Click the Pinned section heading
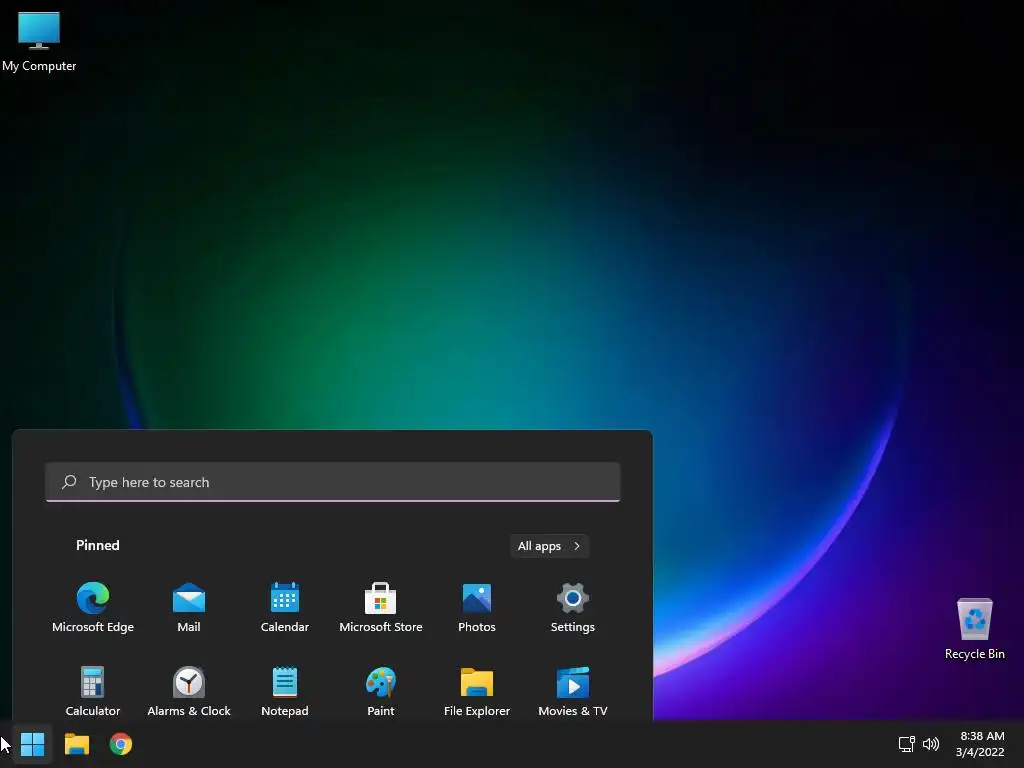 click(x=98, y=545)
